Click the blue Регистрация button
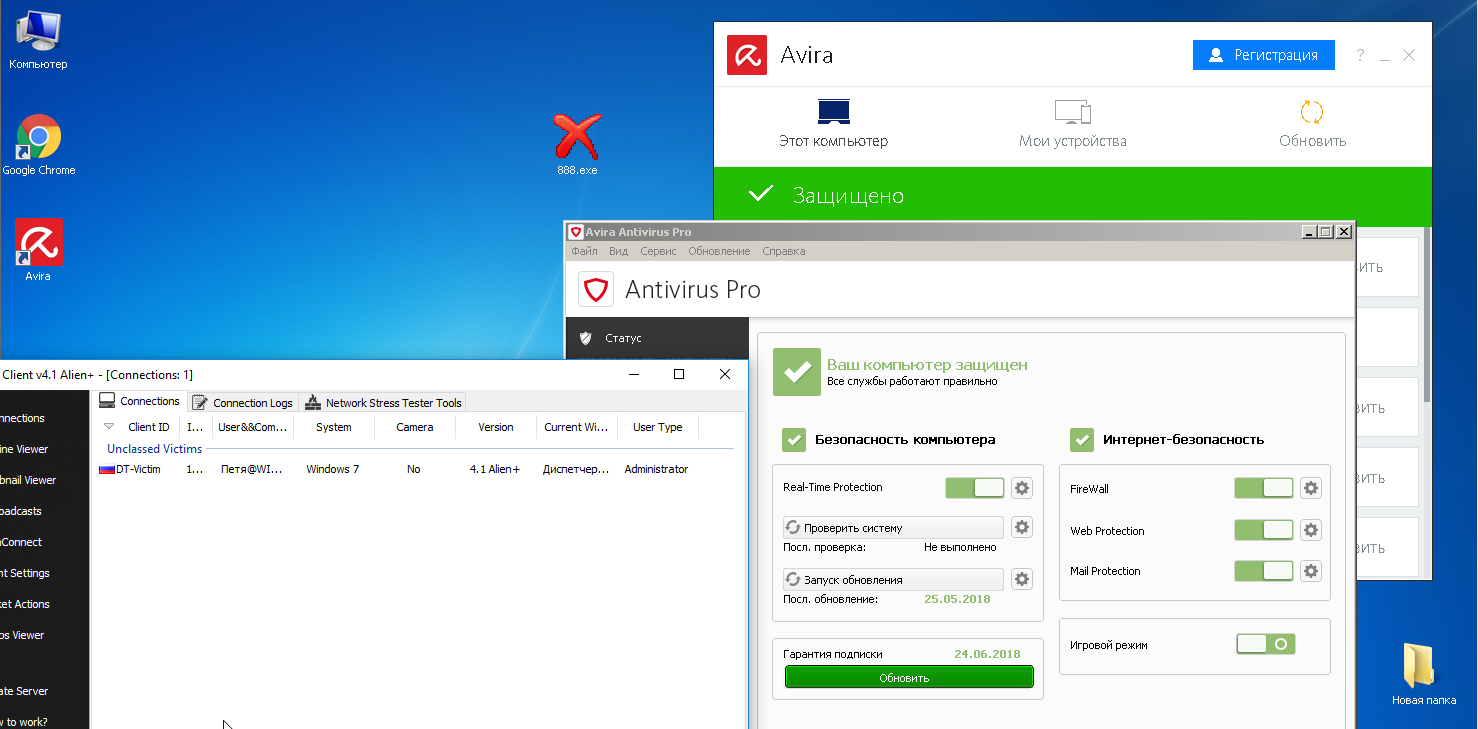This screenshot has height=729, width=1478. click(x=1264, y=55)
